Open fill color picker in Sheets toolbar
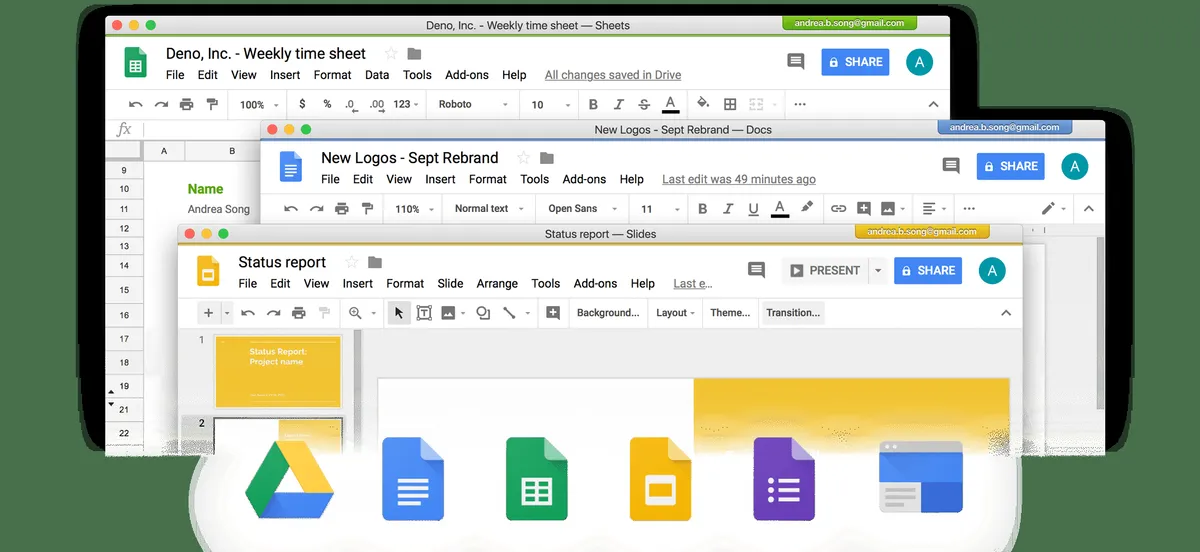 703,103
